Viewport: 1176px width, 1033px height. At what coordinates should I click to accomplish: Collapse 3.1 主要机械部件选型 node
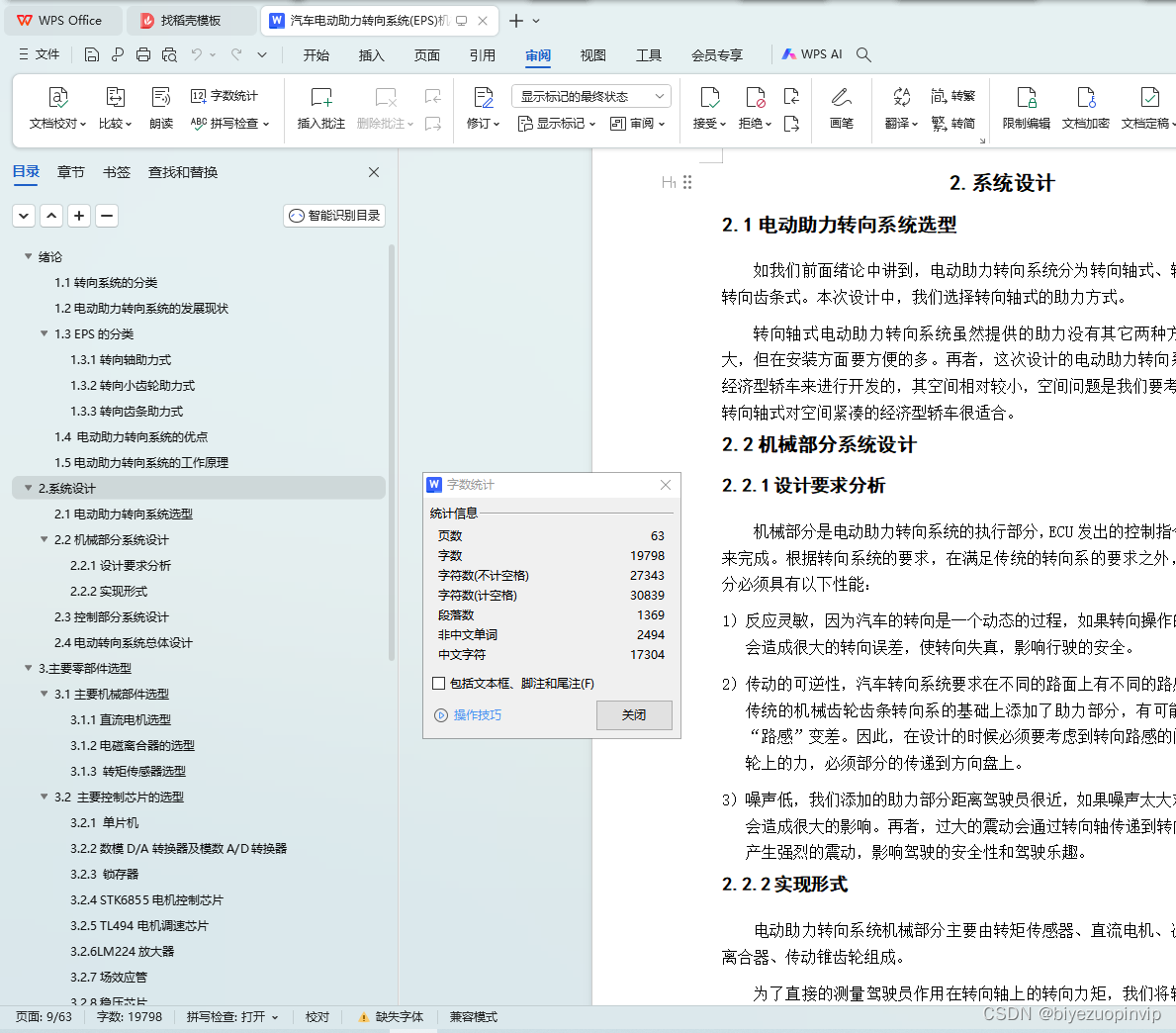tap(45, 694)
